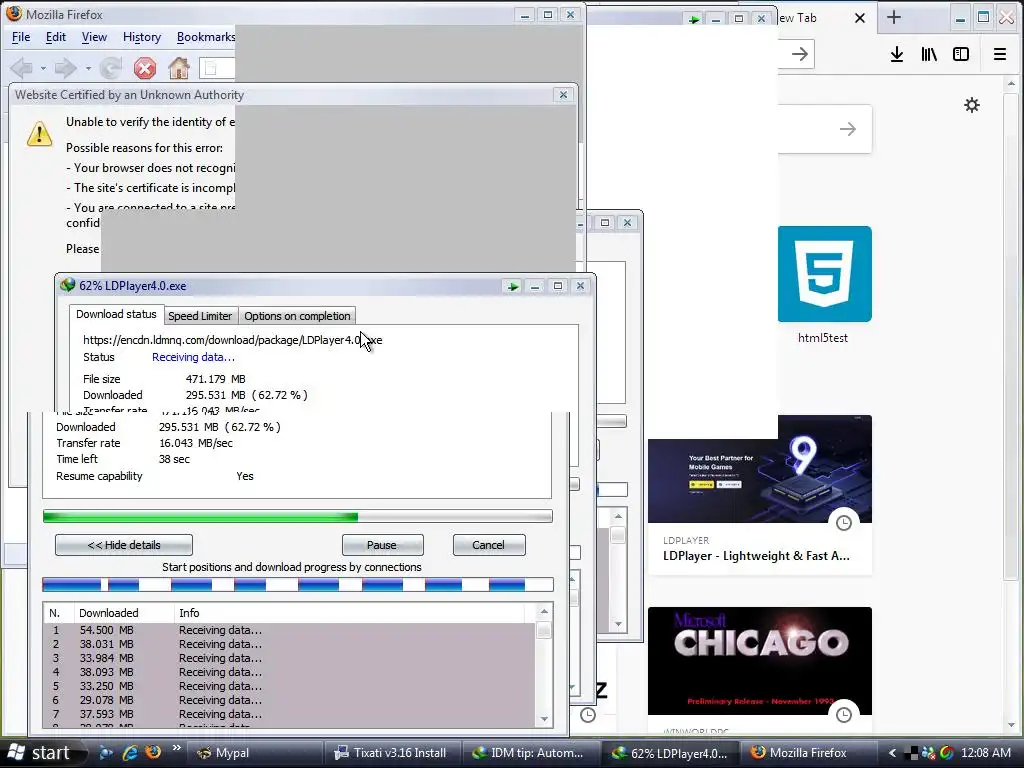Switch to the Speed Limiter tab
Screen dimensions: 1024x768
pyautogui.click(x=200, y=316)
